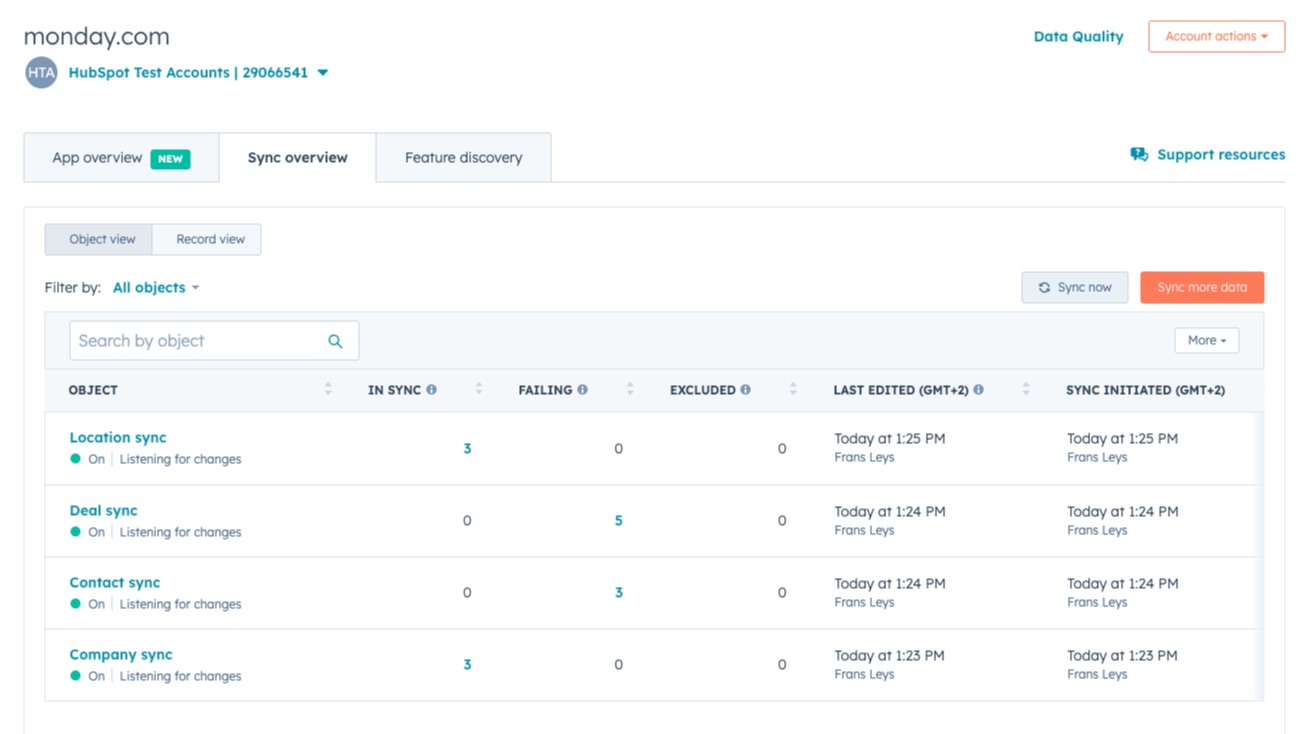Screen dimensions: 1305x734
Task: Open the Account actions dropdown
Action: [1216, 36]
